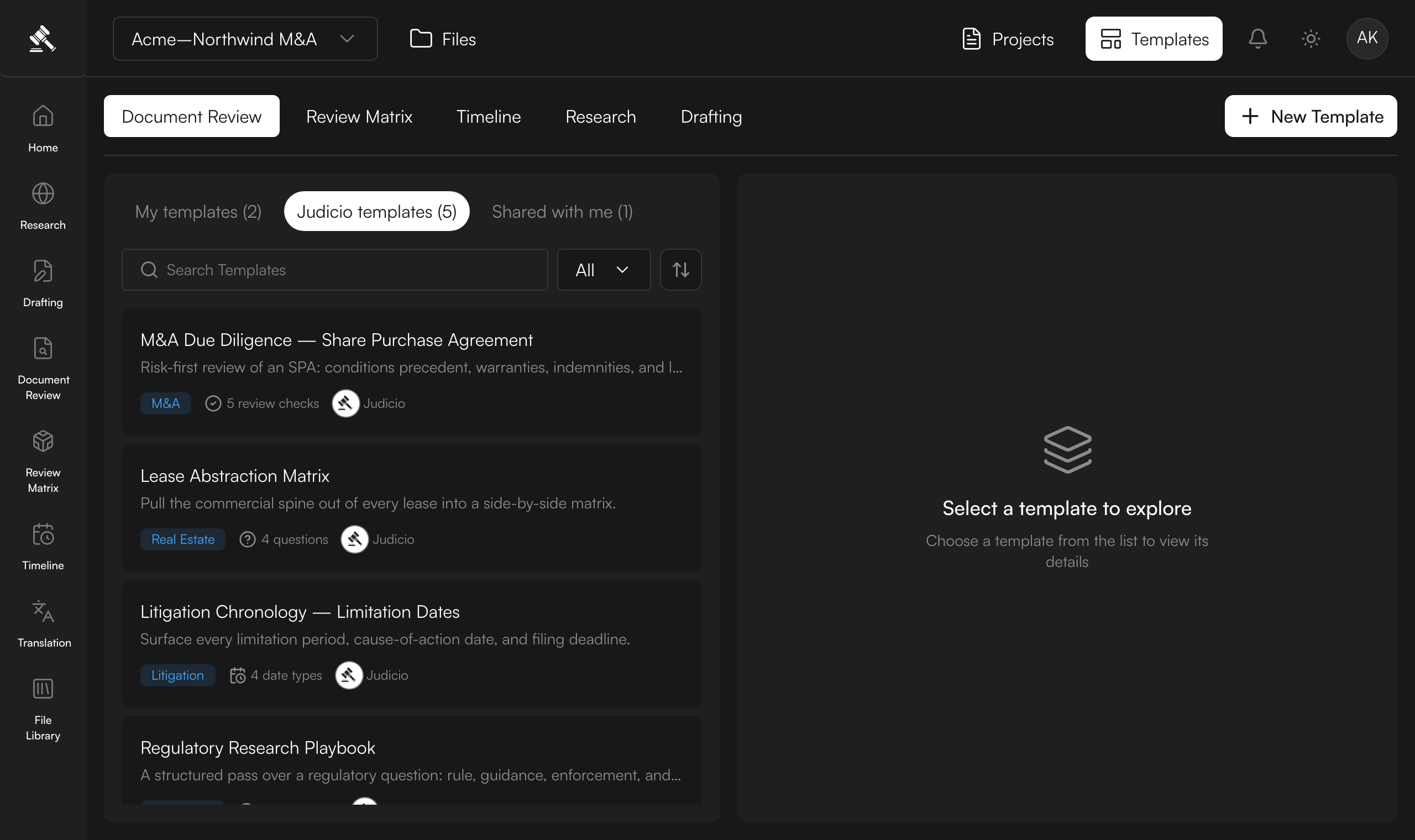The image size is (1415, 840).
Task: Open the notifications bell
Action: [x=1257, y=39]
